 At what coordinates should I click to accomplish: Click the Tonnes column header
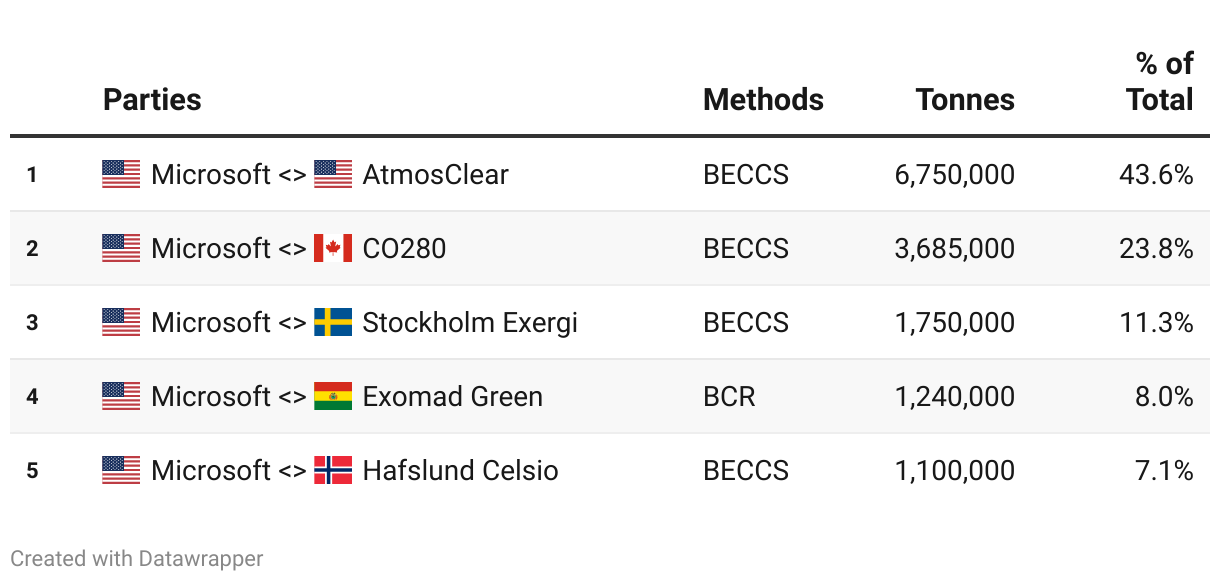(965, 100)
